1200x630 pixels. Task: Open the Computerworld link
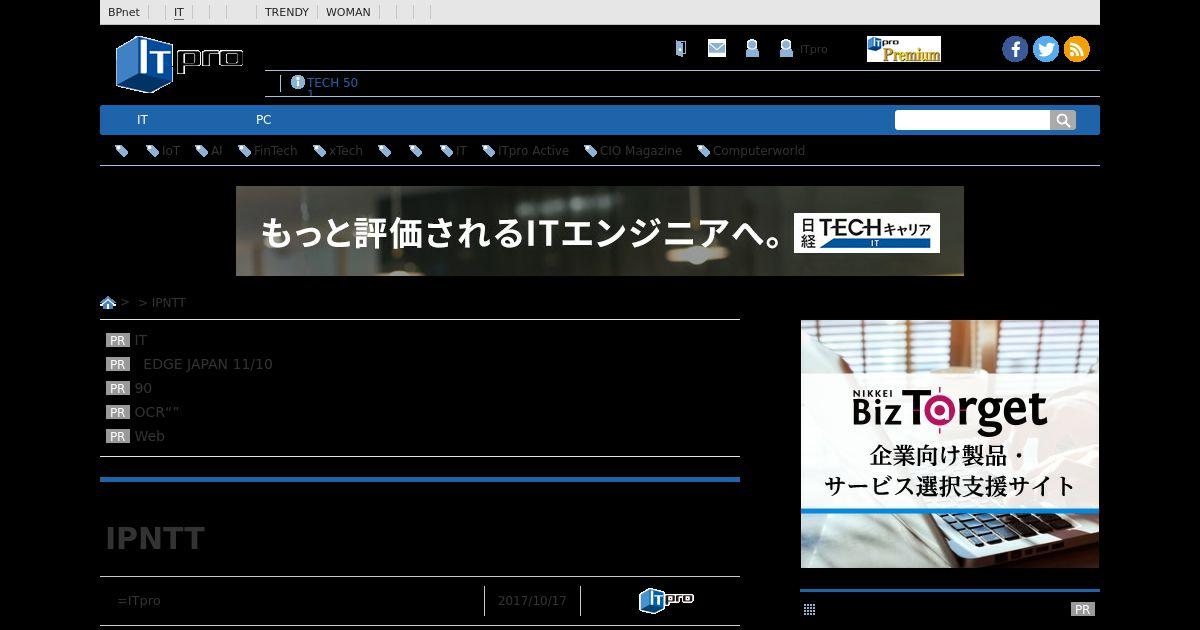759,151
